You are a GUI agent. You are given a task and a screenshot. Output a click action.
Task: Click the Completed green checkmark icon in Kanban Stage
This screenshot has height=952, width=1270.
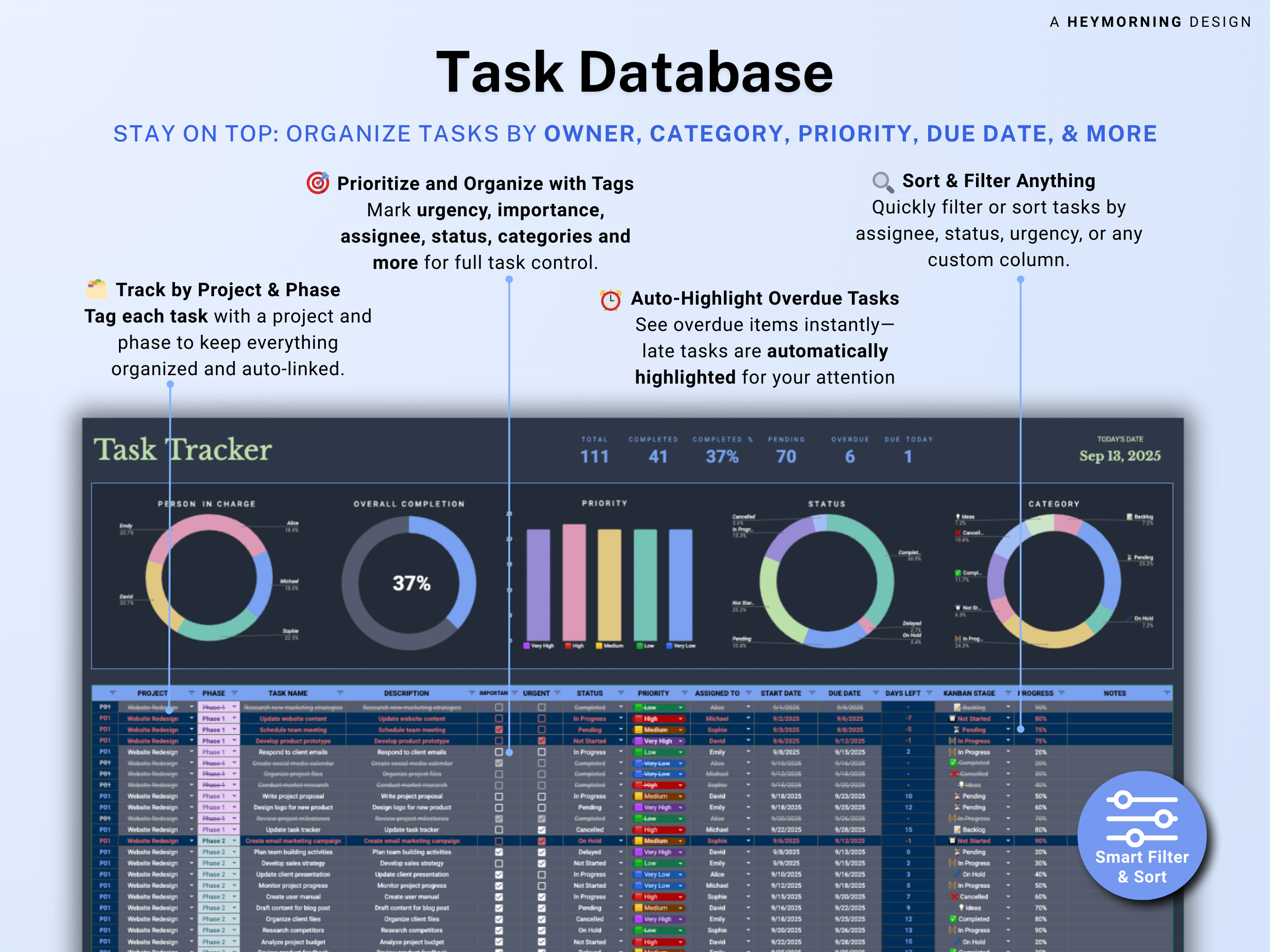point(952,763)
